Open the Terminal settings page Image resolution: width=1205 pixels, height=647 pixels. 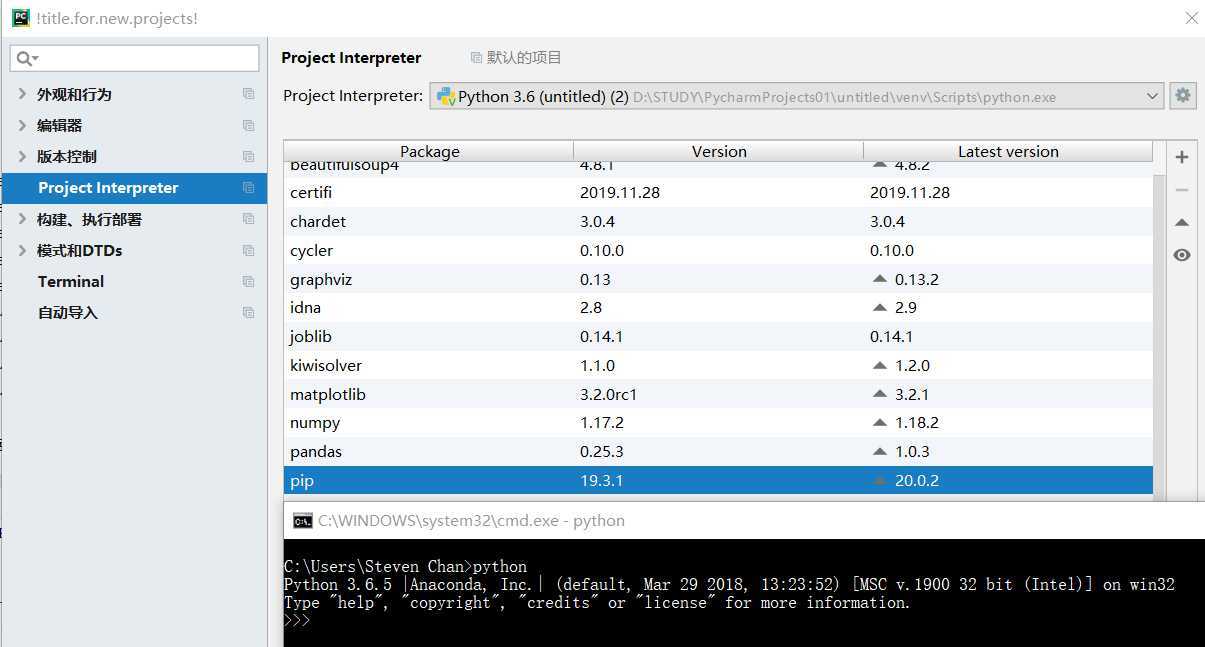(x=71, y=281)
